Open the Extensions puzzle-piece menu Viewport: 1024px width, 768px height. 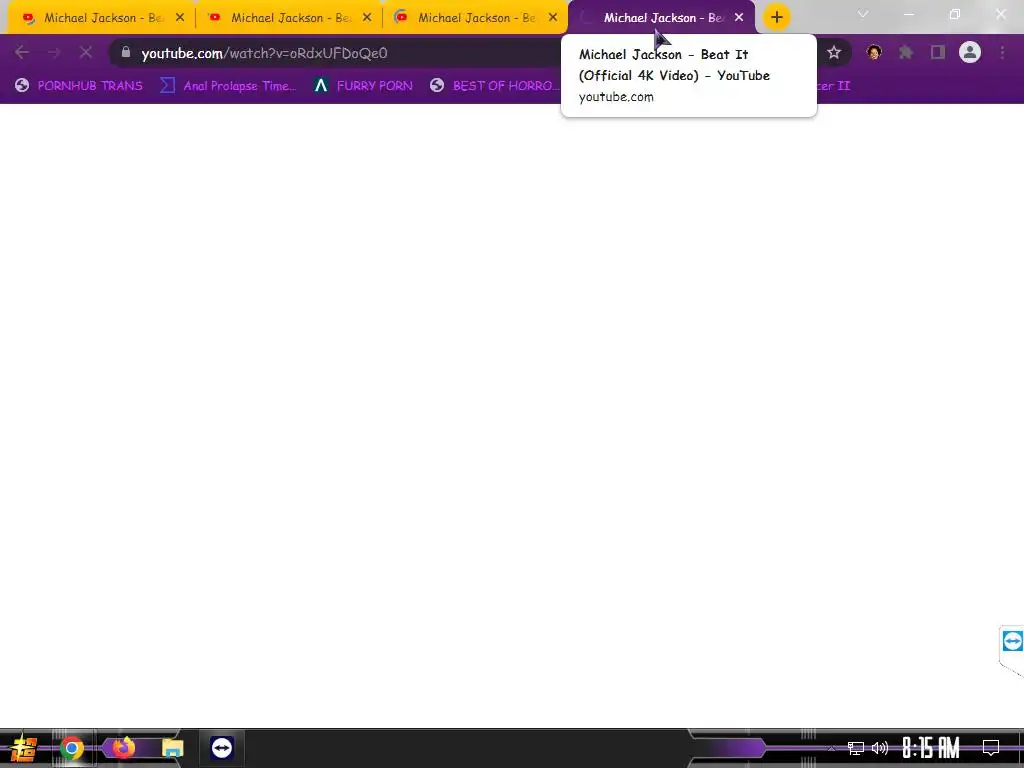[906, 53]
